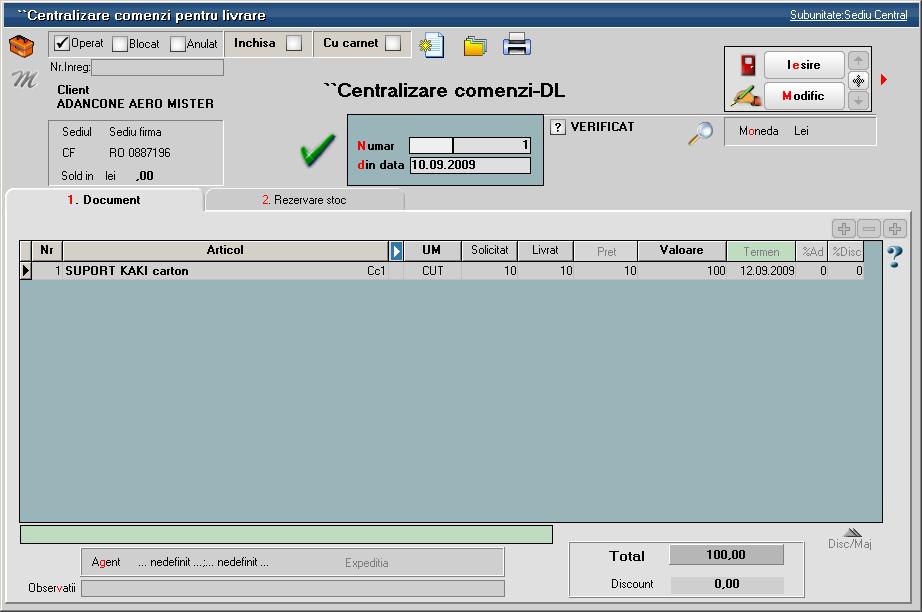This screenshot has width=922, height=612.
Task: Click the Modific button
Action: (804, 96)
